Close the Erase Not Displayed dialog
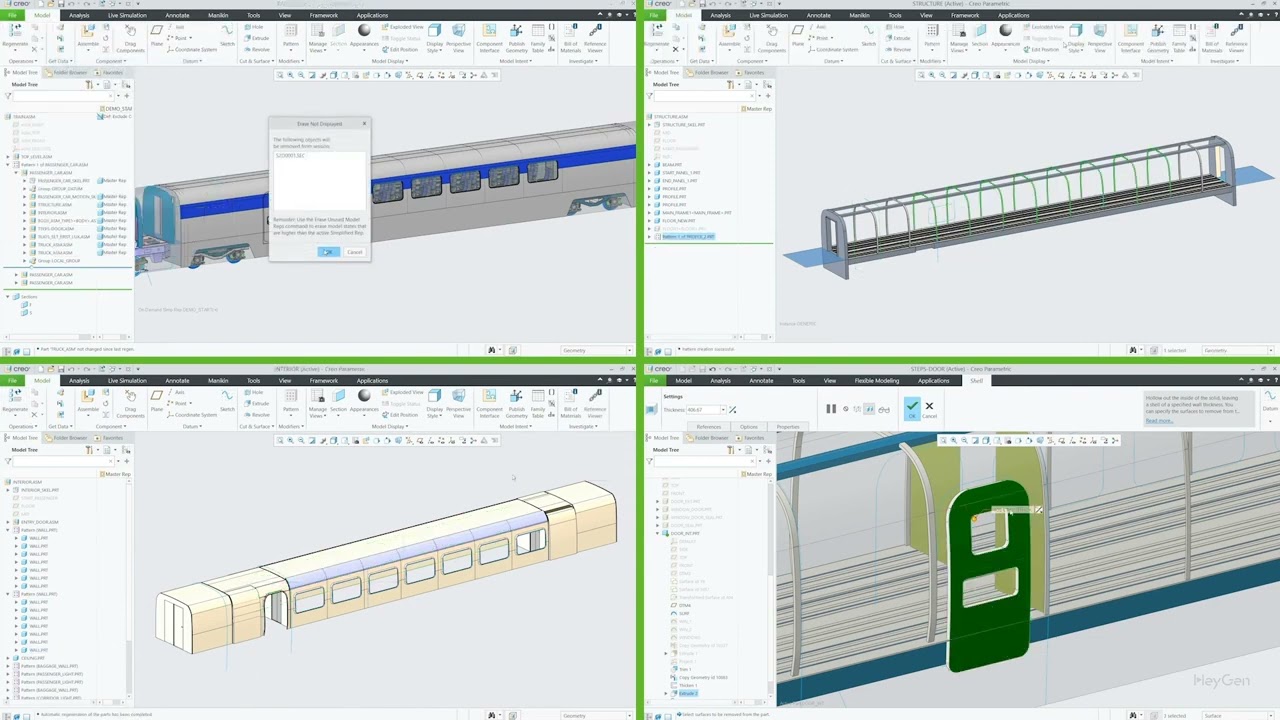The height and width of the screenshot is (720, 1280). coord(364,124)
